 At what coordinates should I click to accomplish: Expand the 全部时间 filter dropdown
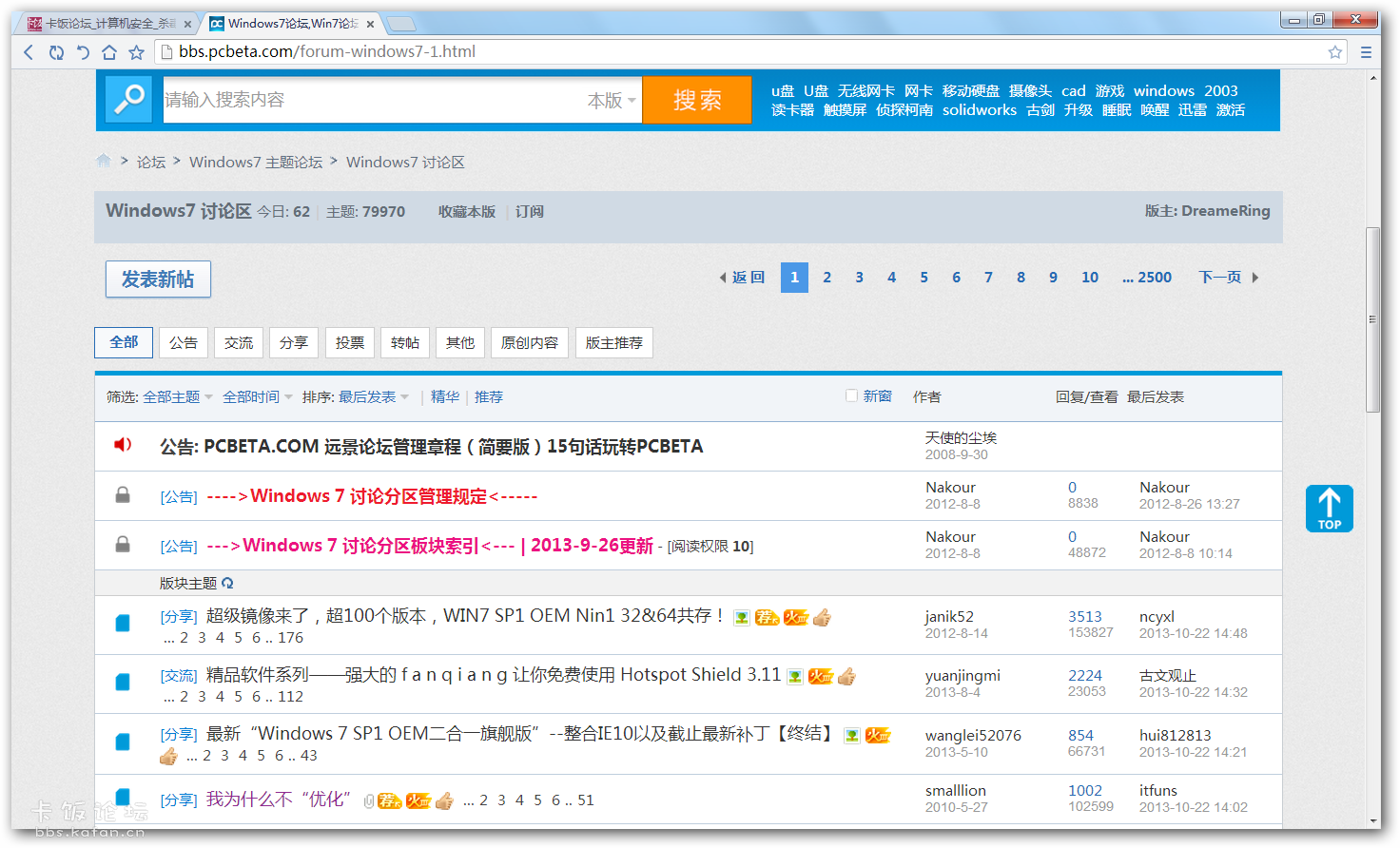point(257,396)
